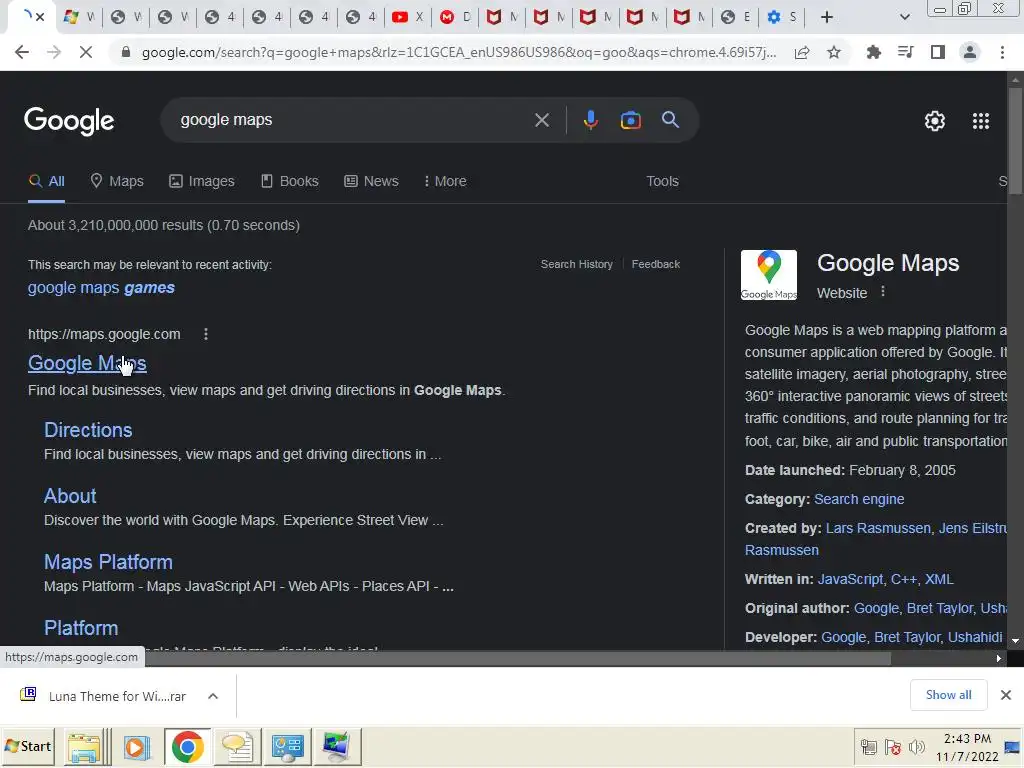This screenshot has height=768, width=1024.
Task: Open the options dots next to maps.google.com
Action: [206, 334]
